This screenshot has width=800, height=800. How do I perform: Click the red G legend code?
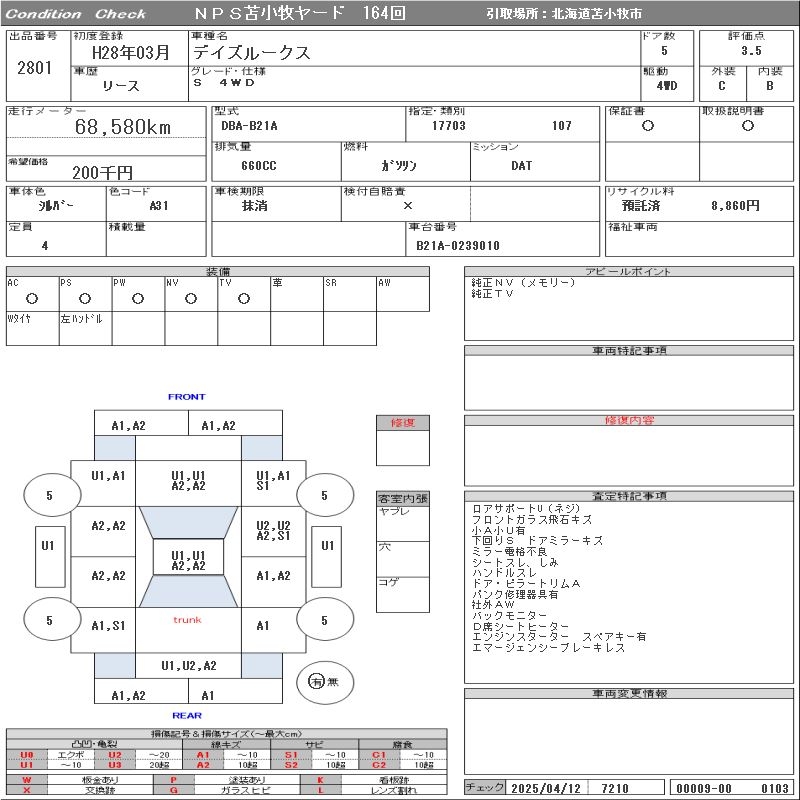(x=173, y=790)
